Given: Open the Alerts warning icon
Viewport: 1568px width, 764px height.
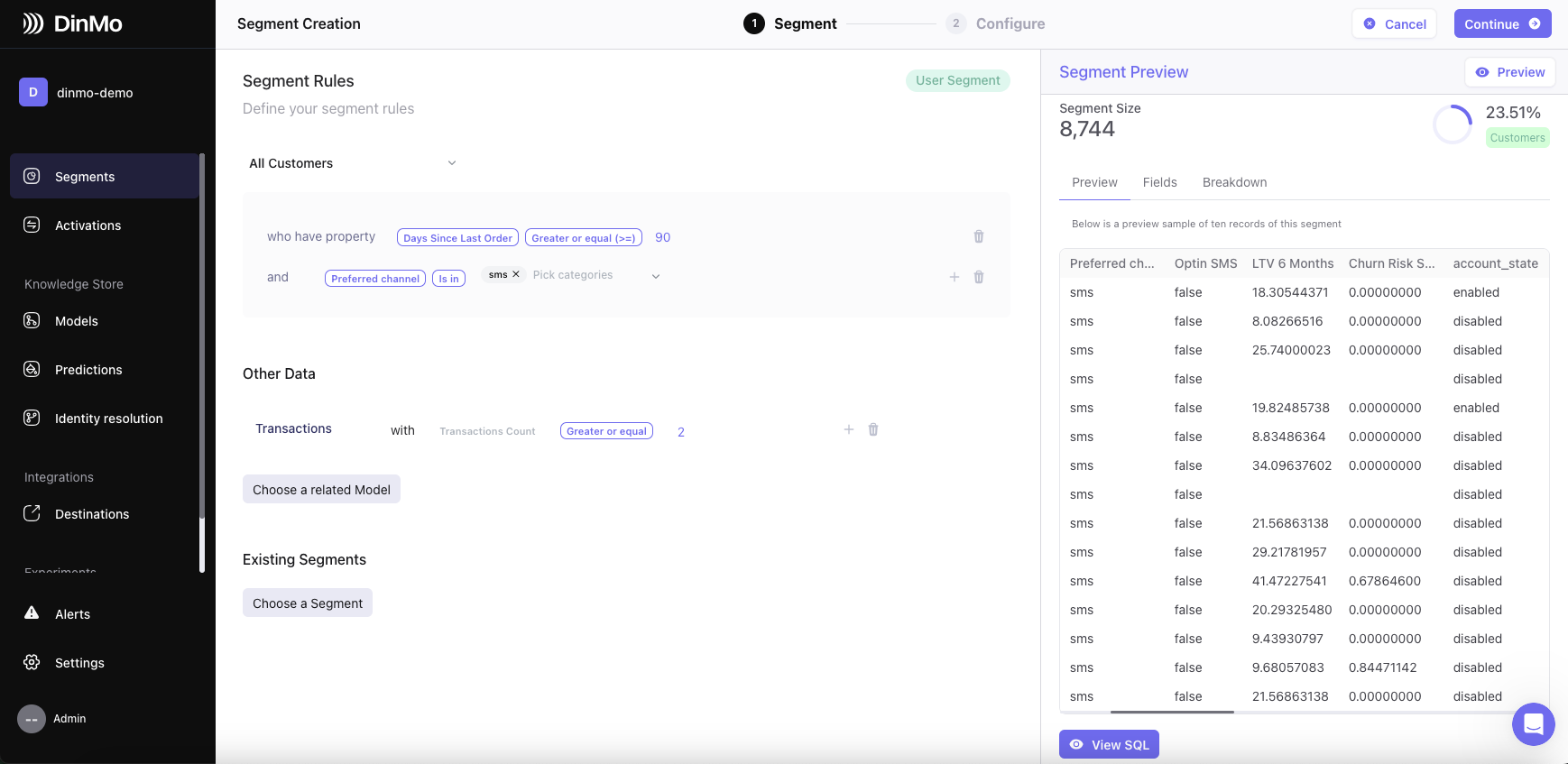Looking at the screenshot, I should (x=32, y=612).
